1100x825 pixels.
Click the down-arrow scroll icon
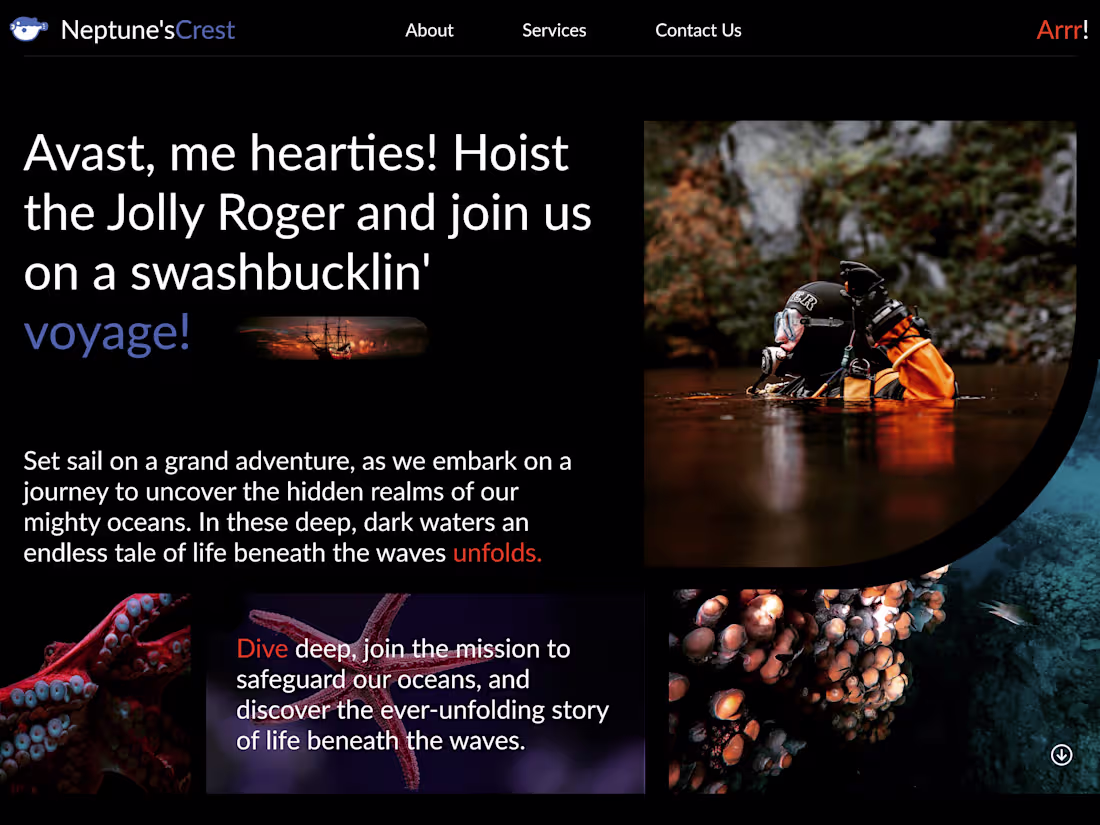coord(1061,755)
